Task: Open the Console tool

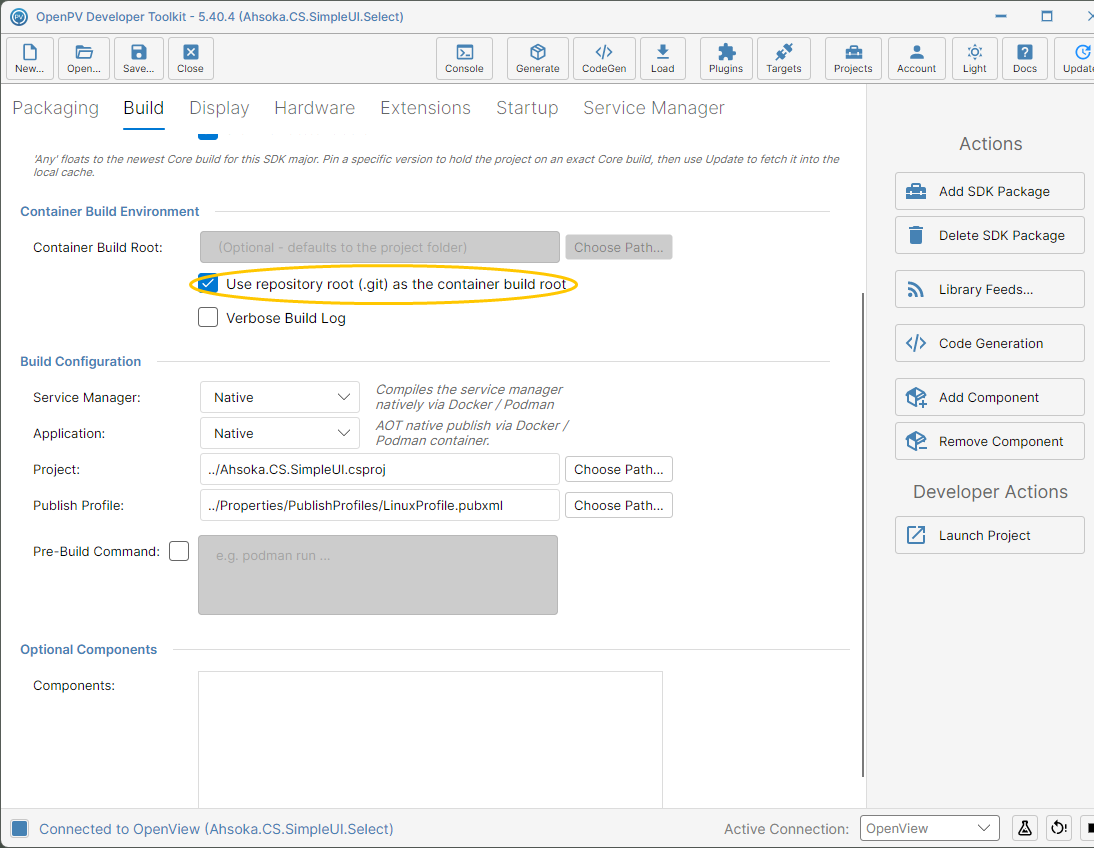Action: [x=464, y=58]
